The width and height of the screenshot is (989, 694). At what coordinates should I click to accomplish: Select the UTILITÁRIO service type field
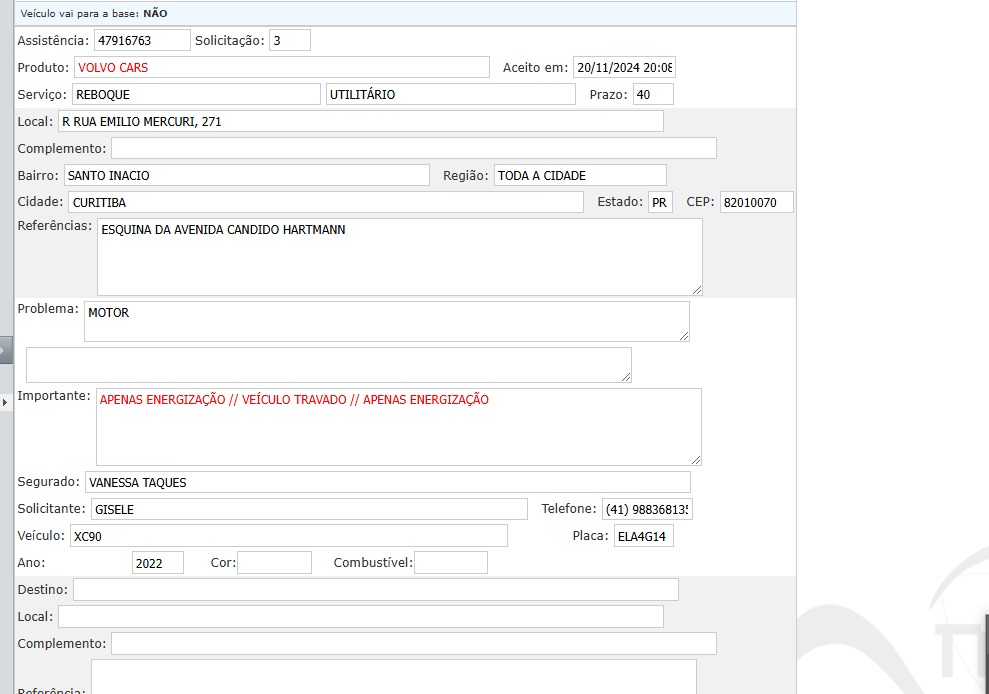click(x=450, y=95)
